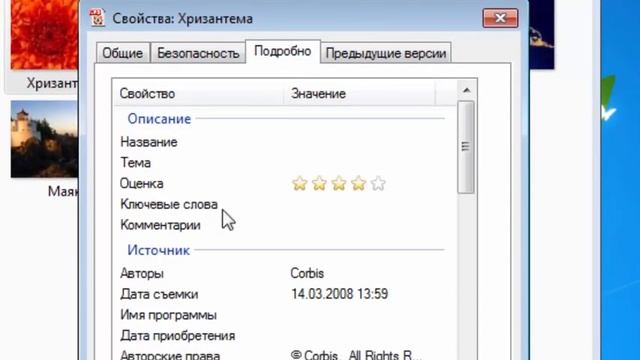Close the Свойства: Хризантема dialog
Image resolution: width=640 pixels, height=360 pixels.
tap(500, 18)
